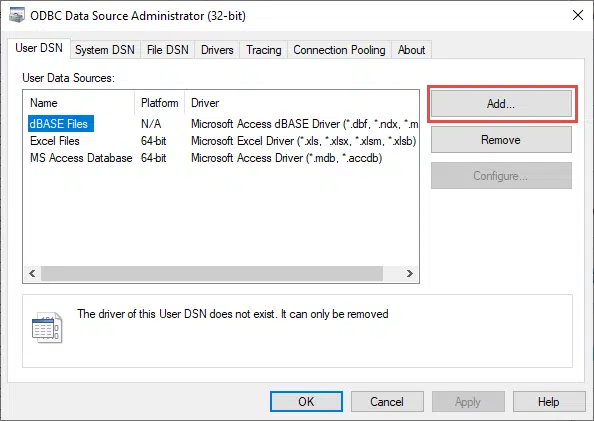The image size is (594, 421).
Task: Open Help for the dialog
Action: pos(549,401)
